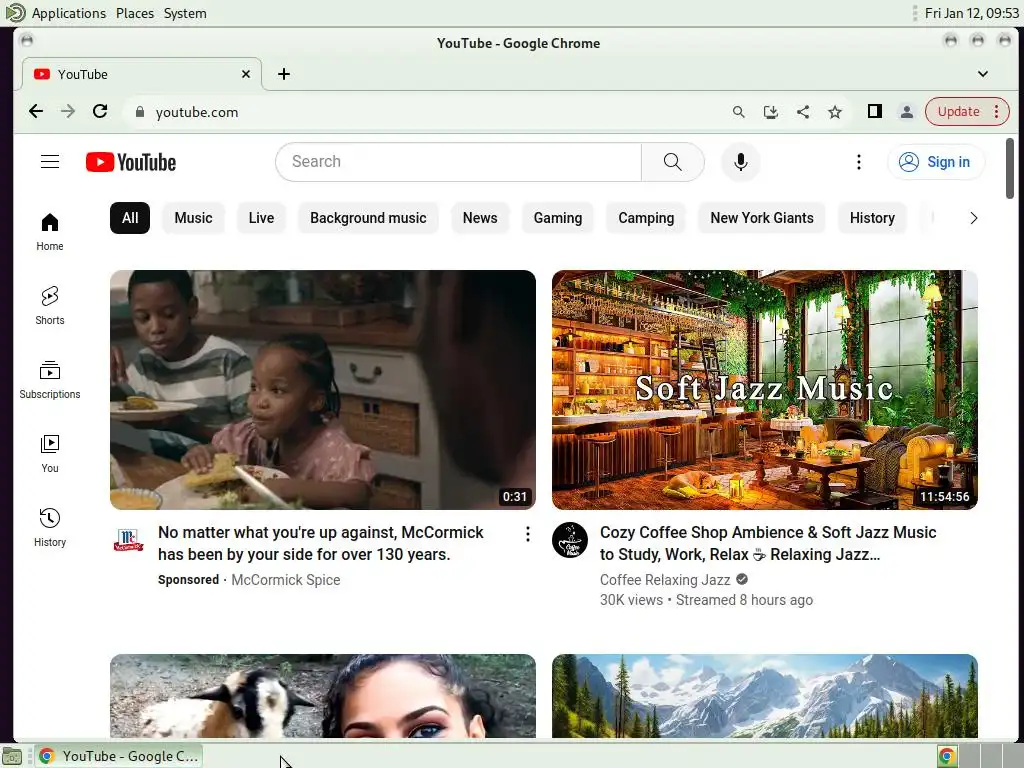This screenshot has width=1024, height=768.
Task: Click the install app icon in address bar
Action: [x=771, y=112]
